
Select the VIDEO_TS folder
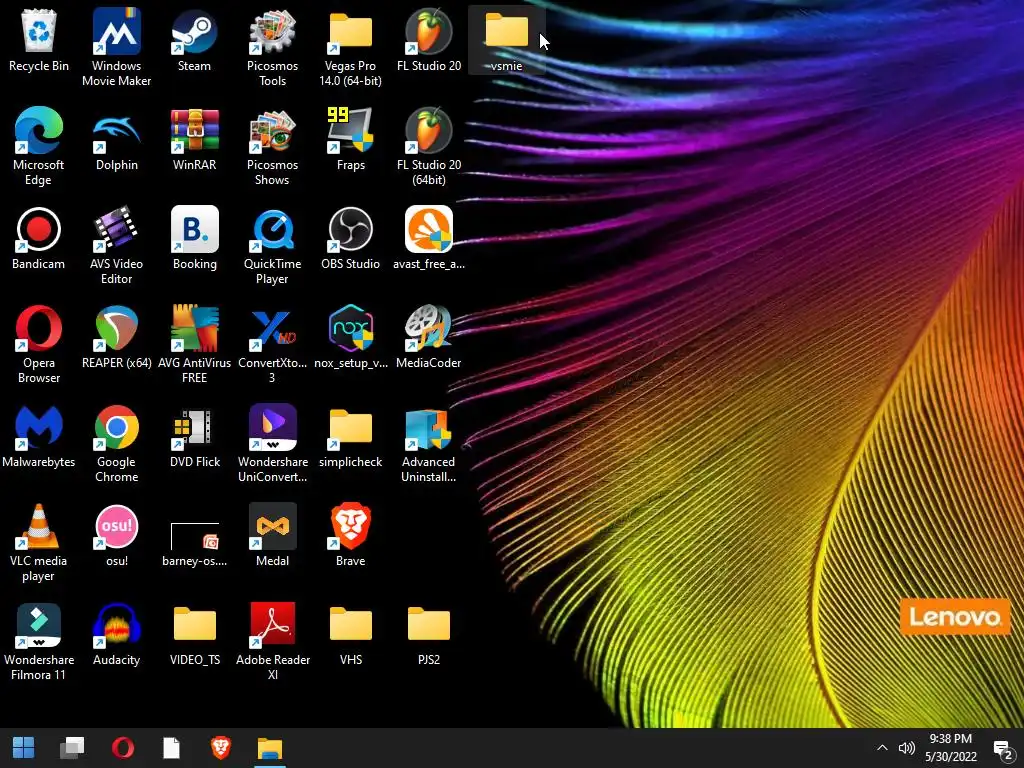[x=194, y=635]
